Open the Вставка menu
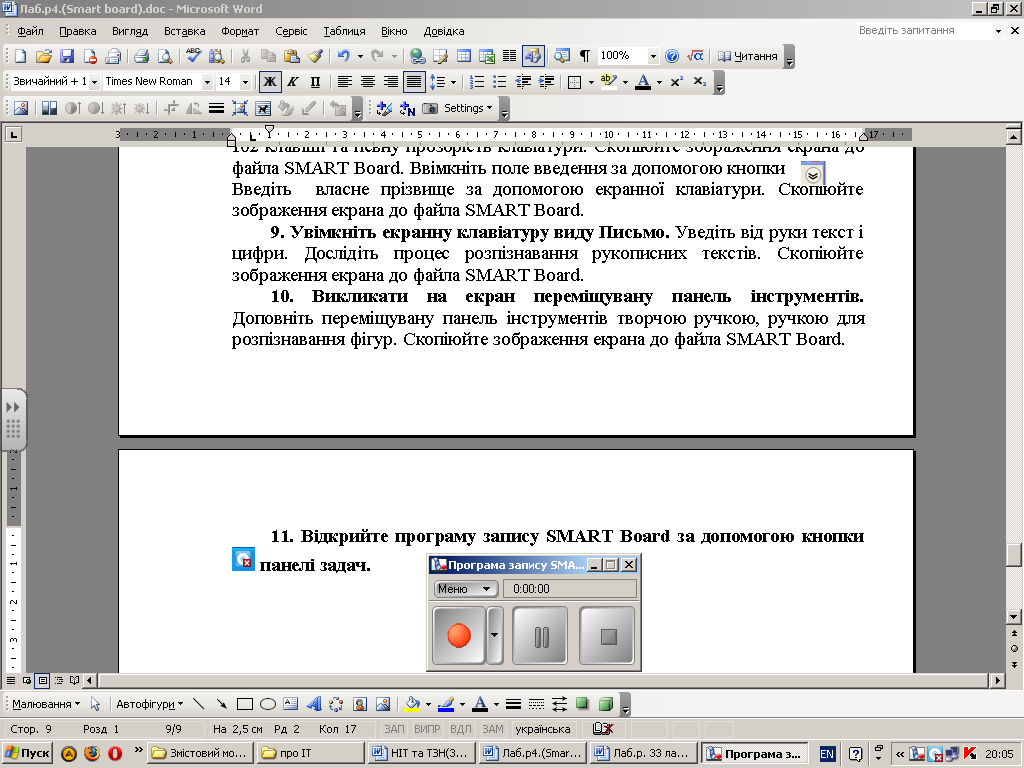 tap(184, 31)
